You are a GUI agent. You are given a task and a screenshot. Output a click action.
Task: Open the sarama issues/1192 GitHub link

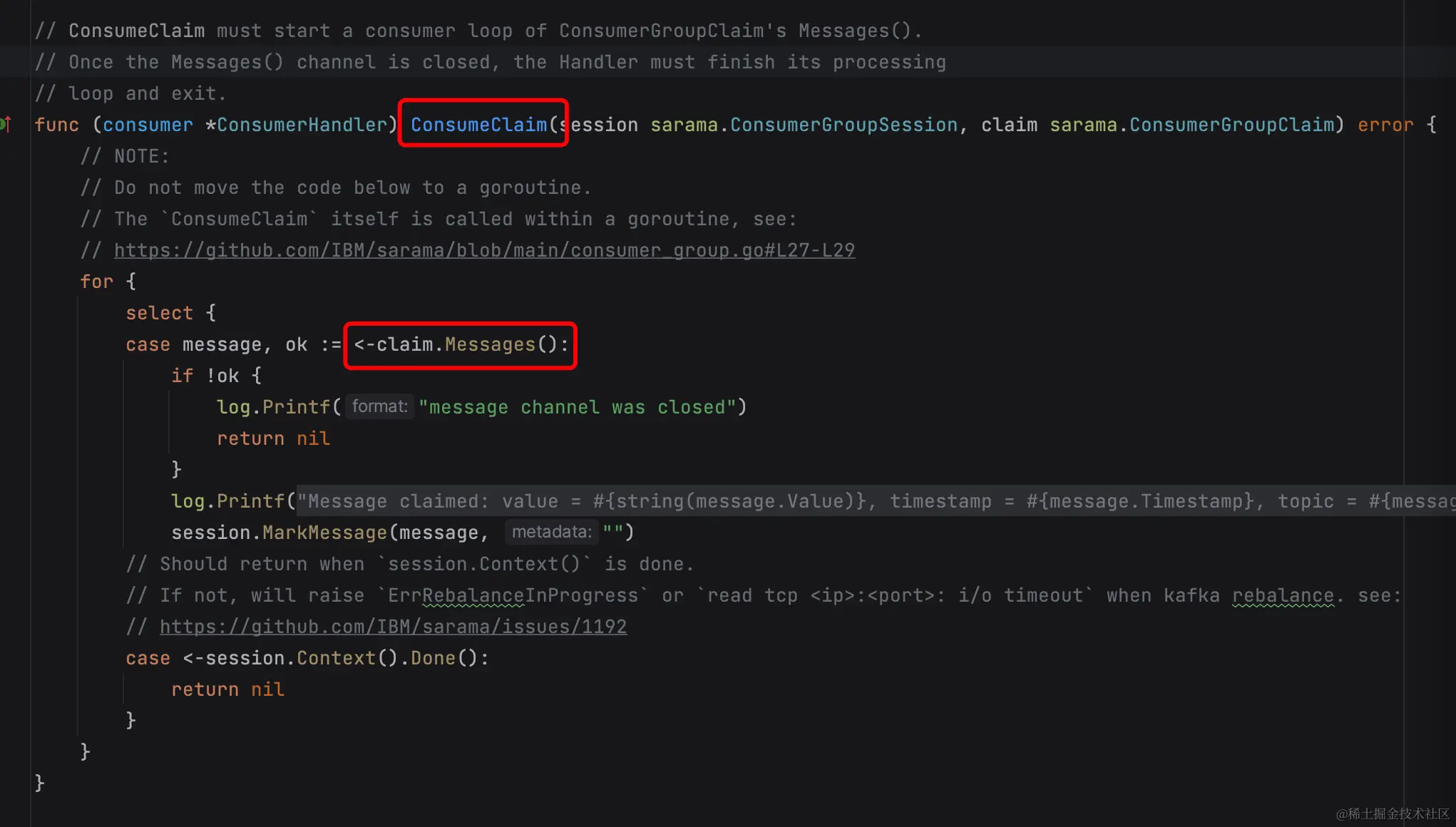pyautogui.click(x=393, y=627)
